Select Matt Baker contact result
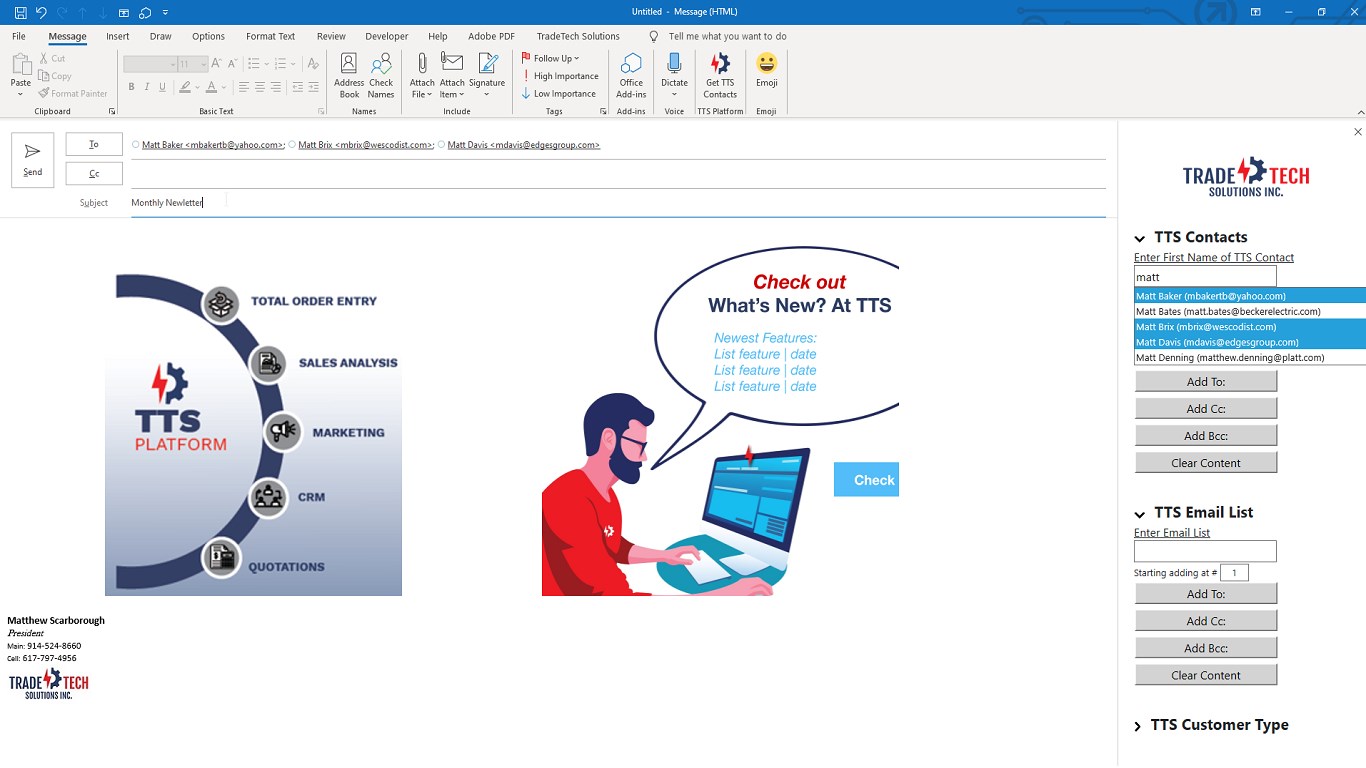The image size is (1366, 768). coord(1250,296)
